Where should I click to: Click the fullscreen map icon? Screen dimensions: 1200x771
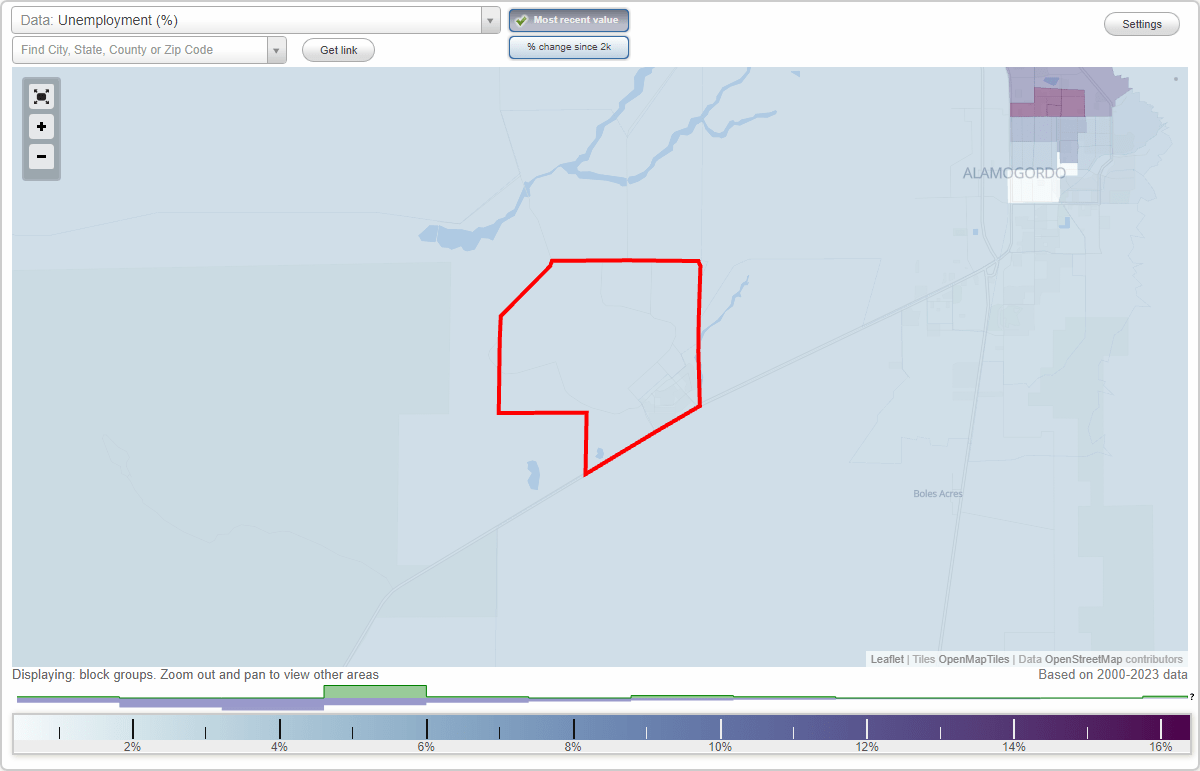41,96
